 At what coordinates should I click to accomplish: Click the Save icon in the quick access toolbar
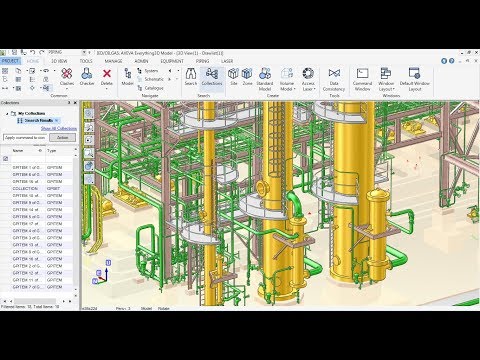tap(14, 52)
